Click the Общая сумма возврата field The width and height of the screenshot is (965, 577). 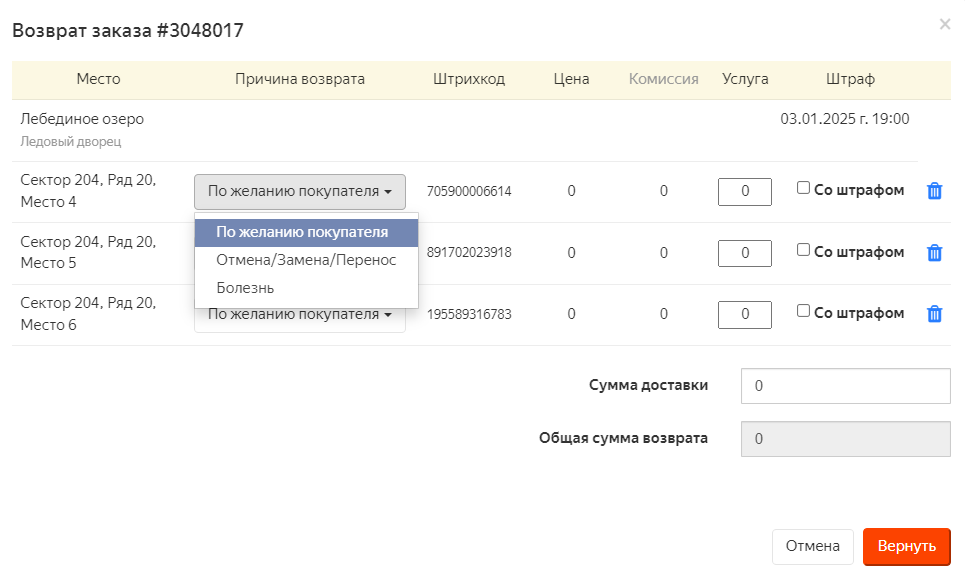846,439
